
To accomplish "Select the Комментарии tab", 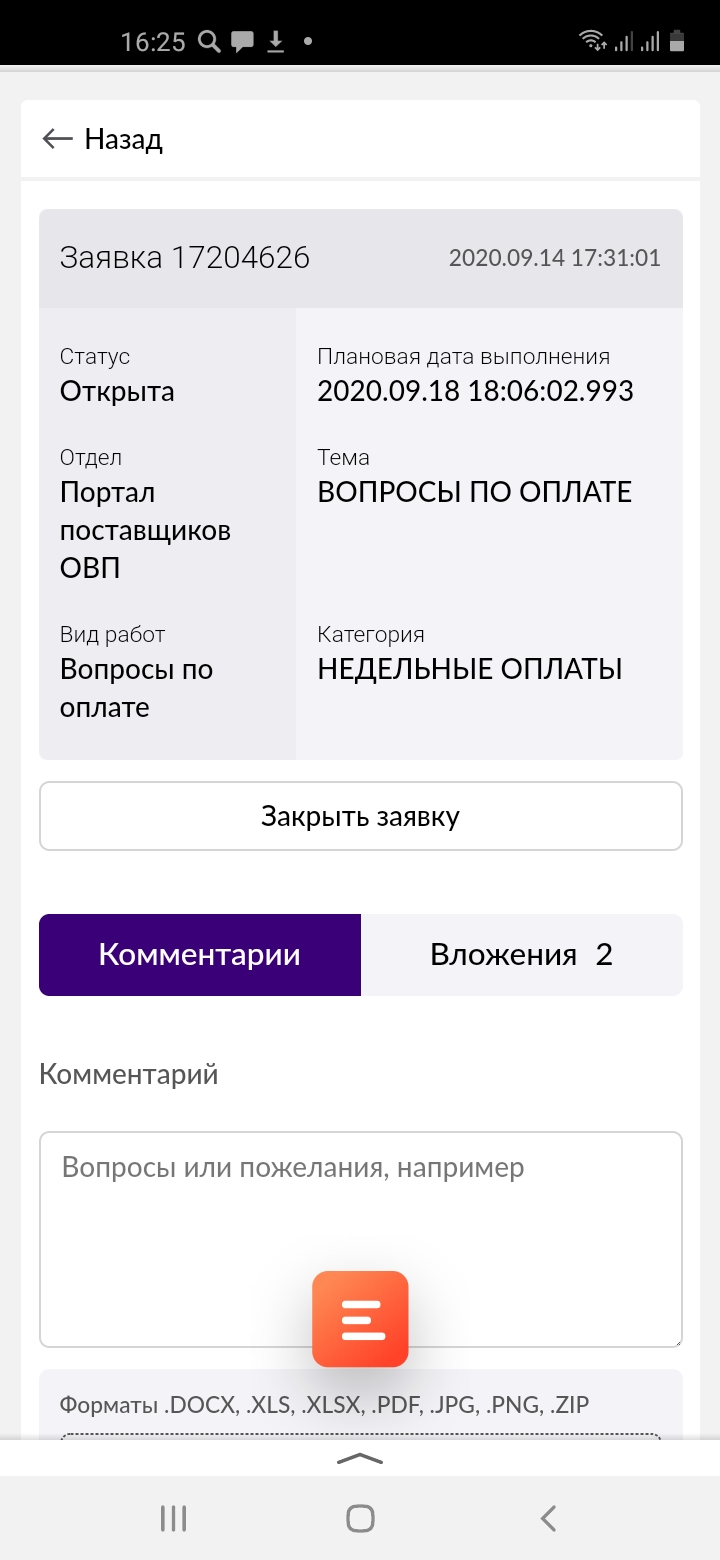I will (200, 955).
